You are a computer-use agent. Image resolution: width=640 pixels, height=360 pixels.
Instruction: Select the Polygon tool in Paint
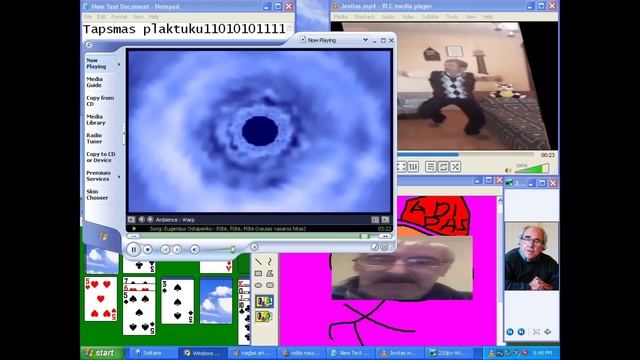tap(269, 273)
